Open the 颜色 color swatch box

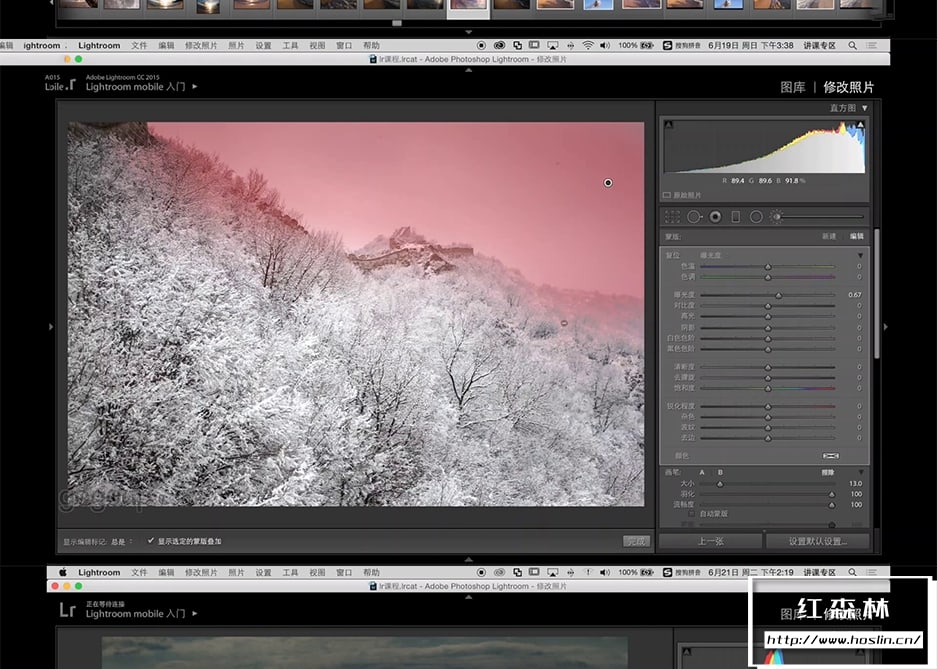pyautogui.click(x=831, y=456)
